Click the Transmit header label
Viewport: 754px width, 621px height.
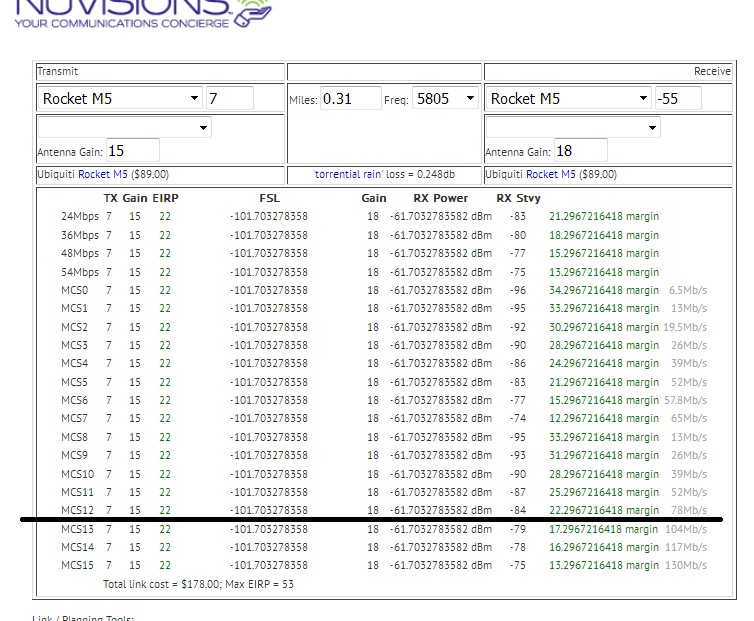[x=58, y=71]
